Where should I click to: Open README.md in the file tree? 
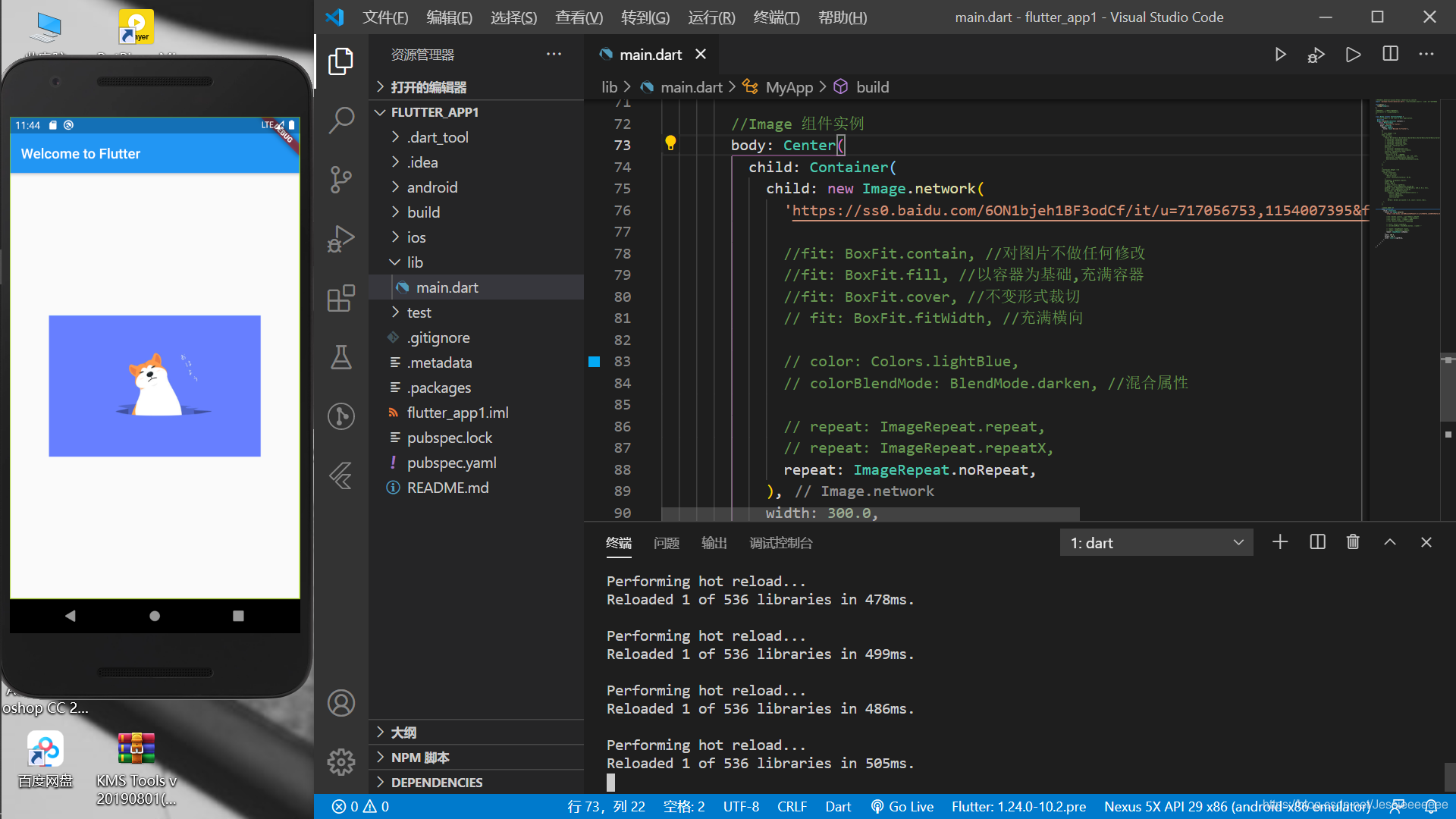[475, 488]
